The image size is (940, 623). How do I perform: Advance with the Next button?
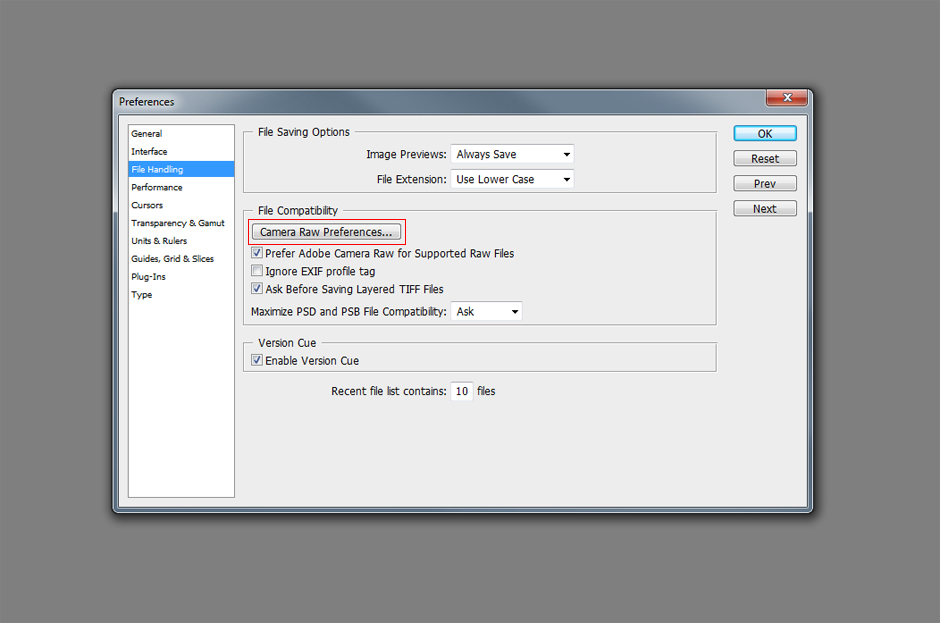click(x=765, y=209)
